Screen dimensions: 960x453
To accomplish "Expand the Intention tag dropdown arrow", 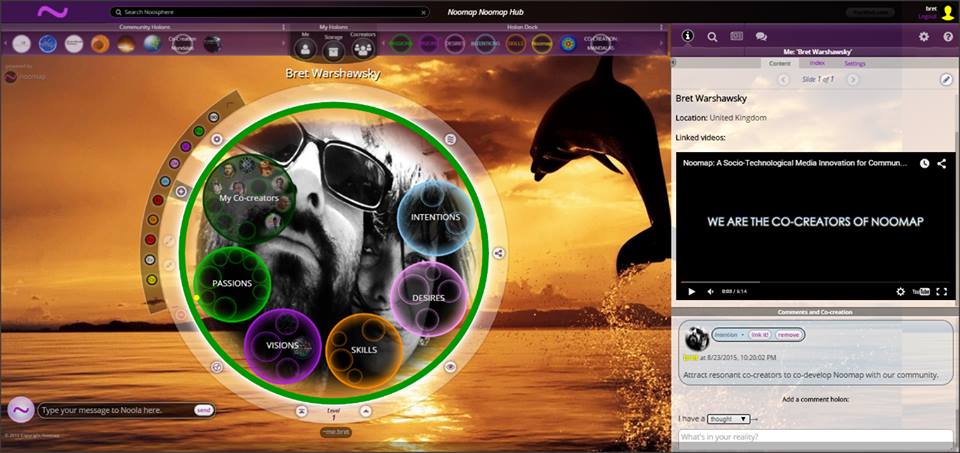I will coord(743,335).
